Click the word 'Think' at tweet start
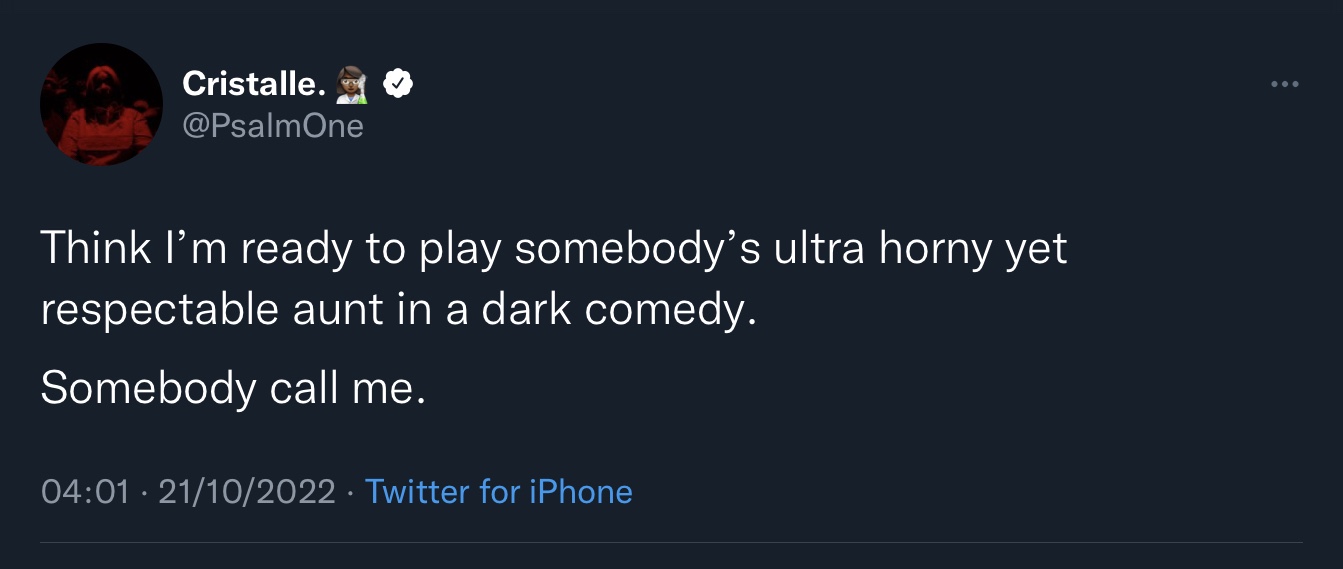 (95, 249)
